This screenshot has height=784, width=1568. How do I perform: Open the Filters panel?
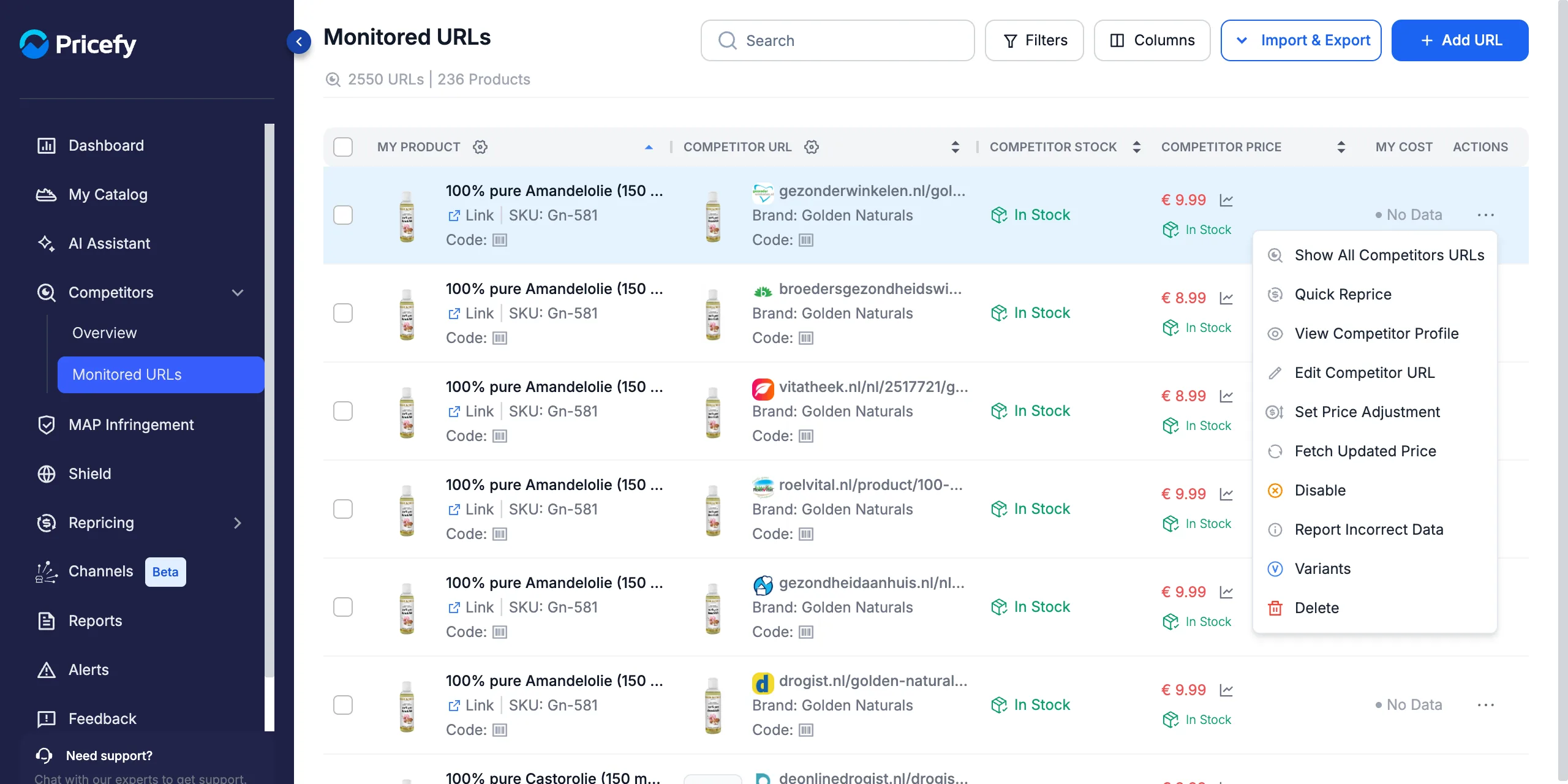(x=1035, y=40)
